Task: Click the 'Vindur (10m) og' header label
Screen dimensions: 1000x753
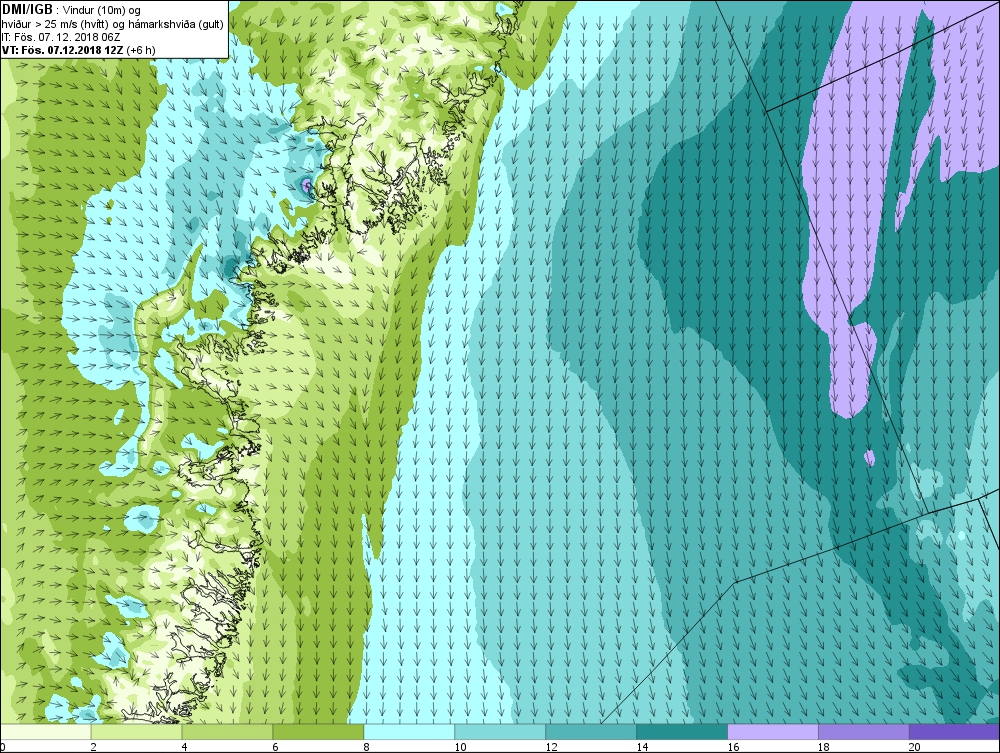Action: tap(103, 11)
